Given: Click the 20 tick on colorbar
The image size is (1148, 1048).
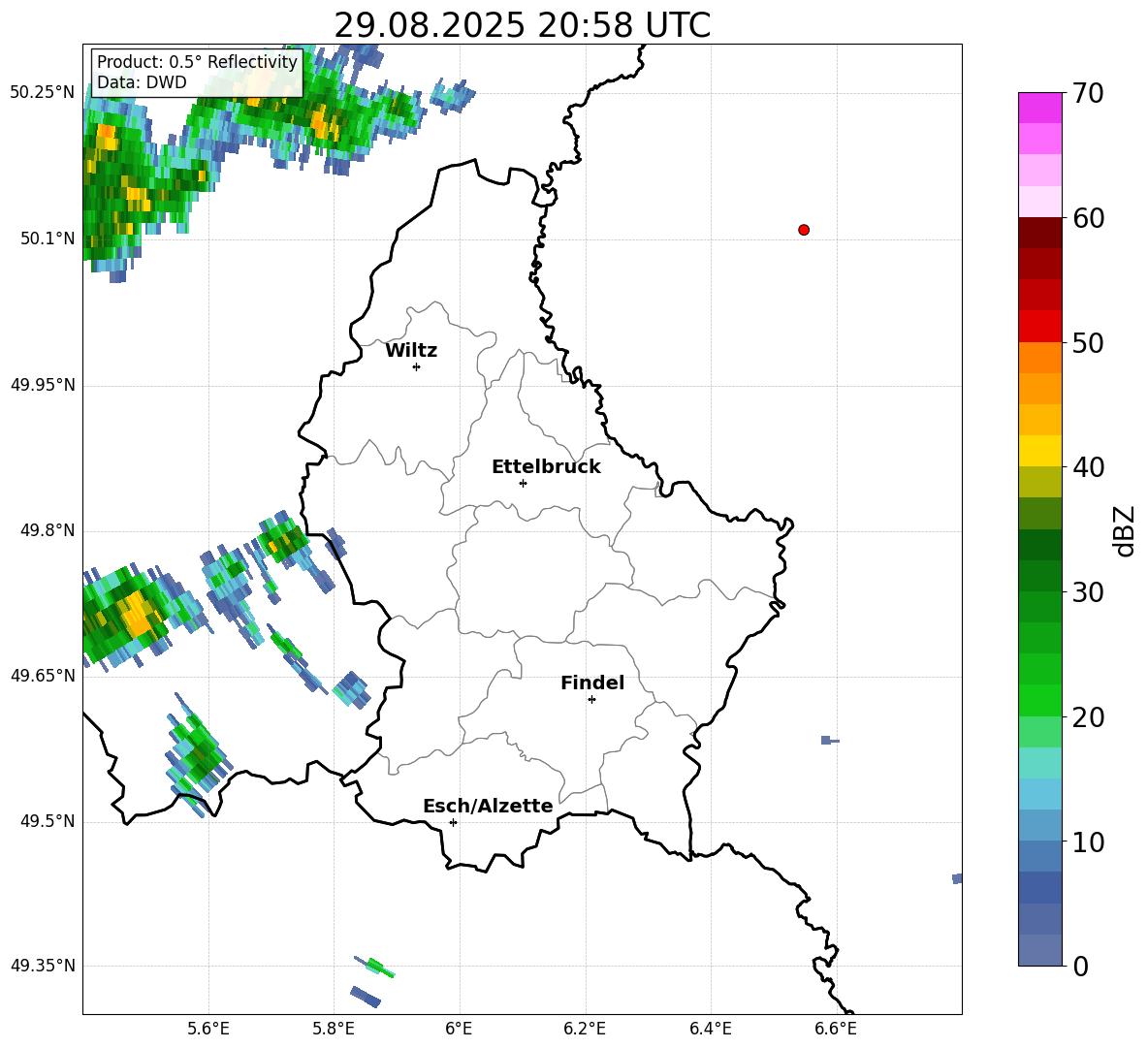Looking at the screenshot, I should click(1087, 717).
